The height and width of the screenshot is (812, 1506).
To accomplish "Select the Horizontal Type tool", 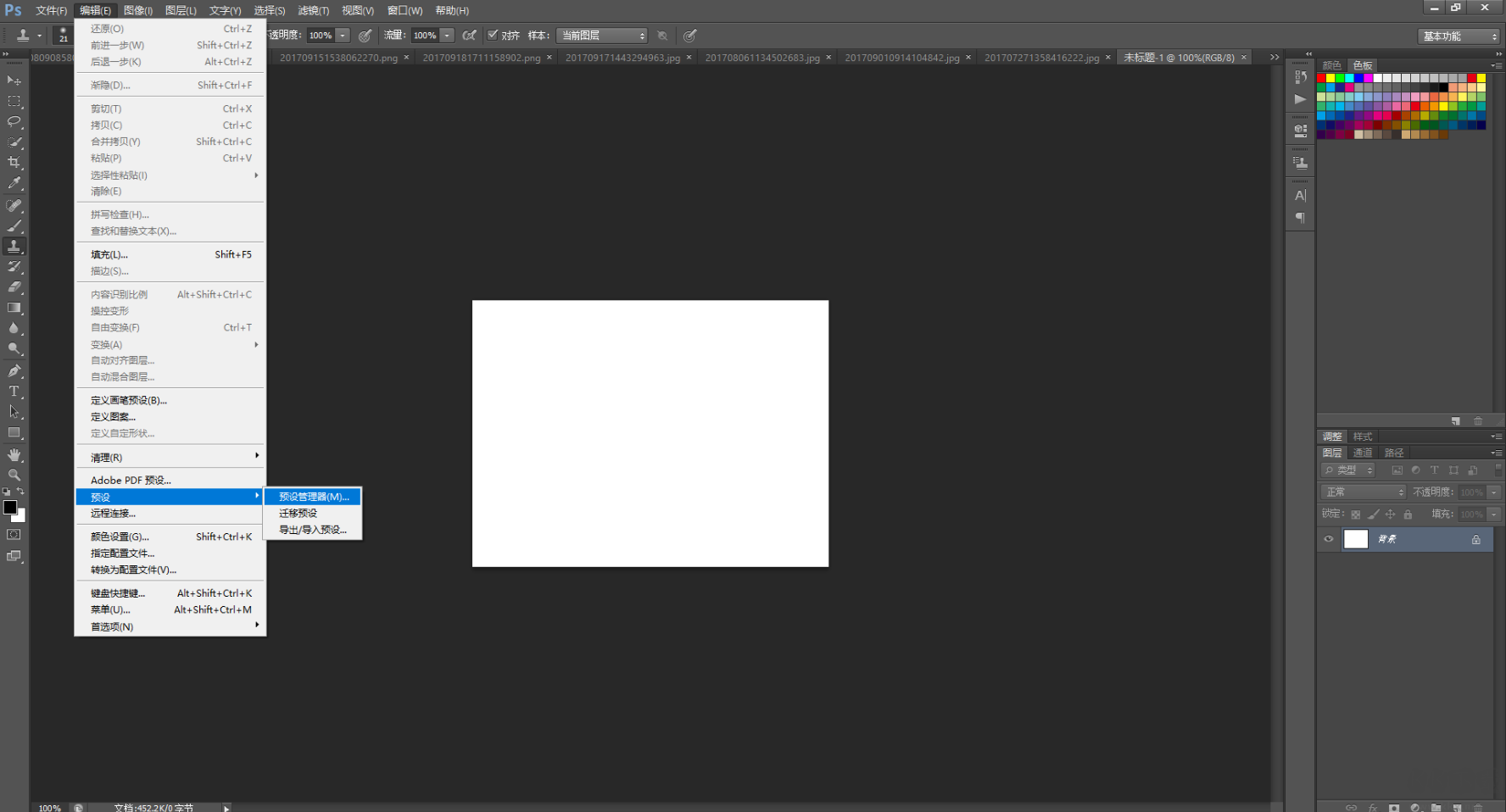I will [x=14, y=392].
